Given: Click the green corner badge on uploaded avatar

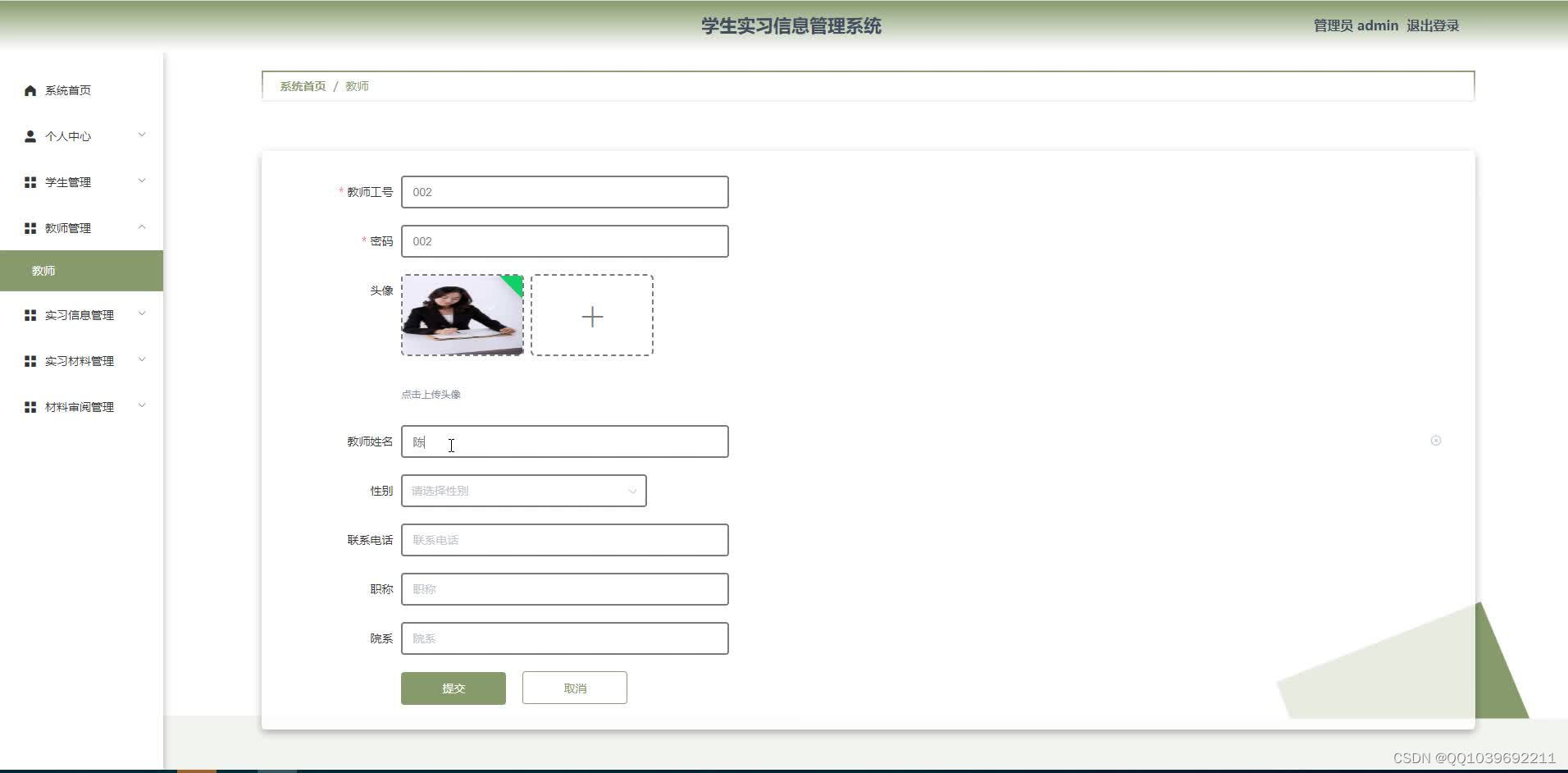Looking at the screenshot, I should coord(515,283).
